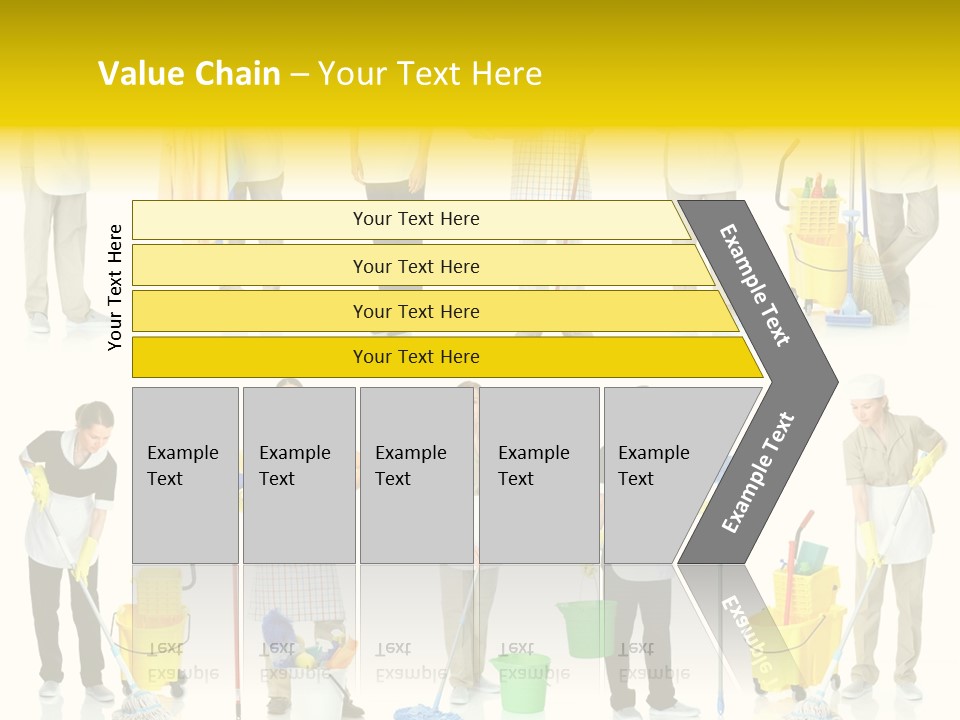Select the second yellow "Your Text Here" bar
960x720 pixels.
point(415,266)
